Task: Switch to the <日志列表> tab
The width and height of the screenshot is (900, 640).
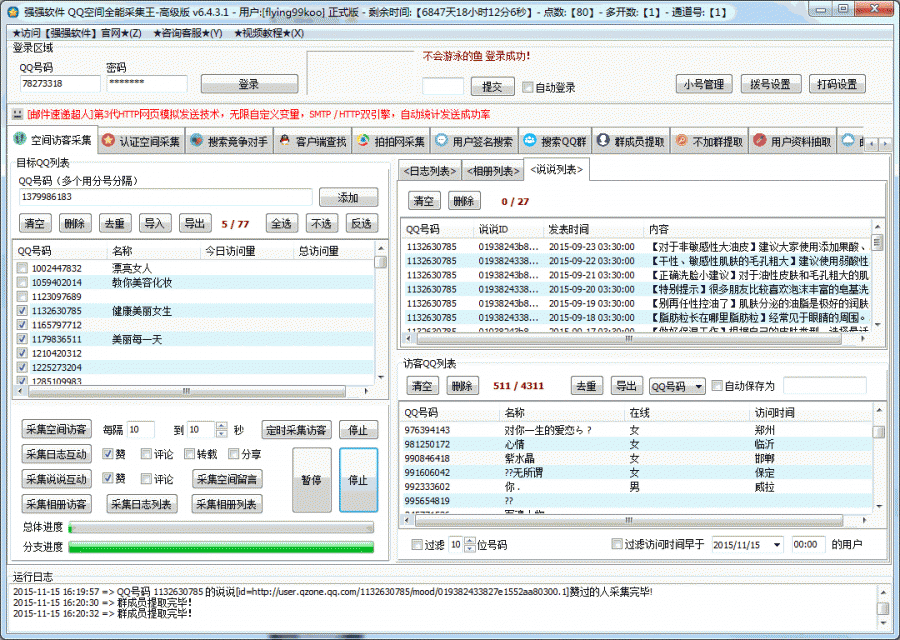Action: pos(430,171)
